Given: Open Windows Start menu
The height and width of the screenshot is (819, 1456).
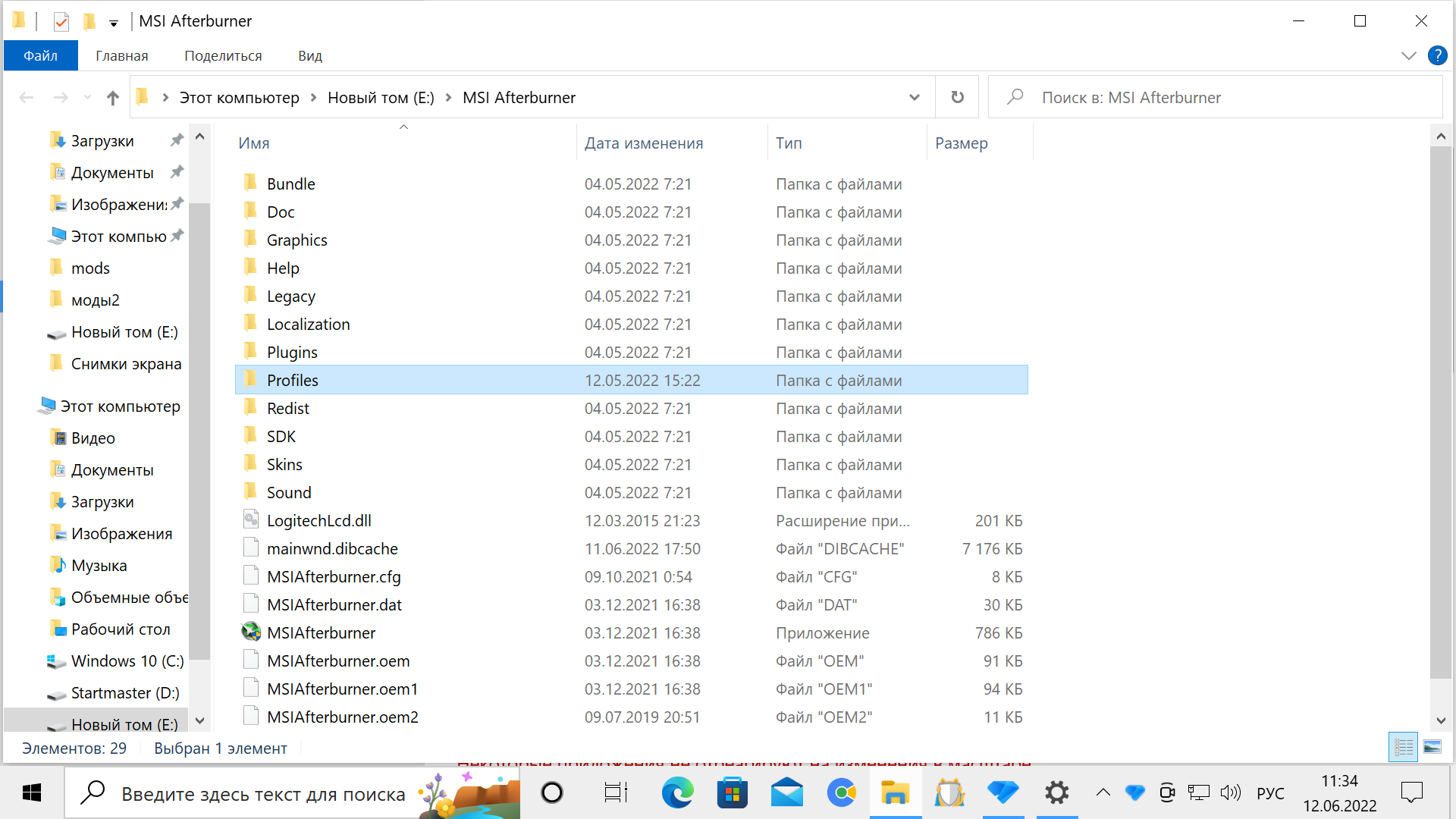Looking at the screenshot, I should (x=32, y=793).
